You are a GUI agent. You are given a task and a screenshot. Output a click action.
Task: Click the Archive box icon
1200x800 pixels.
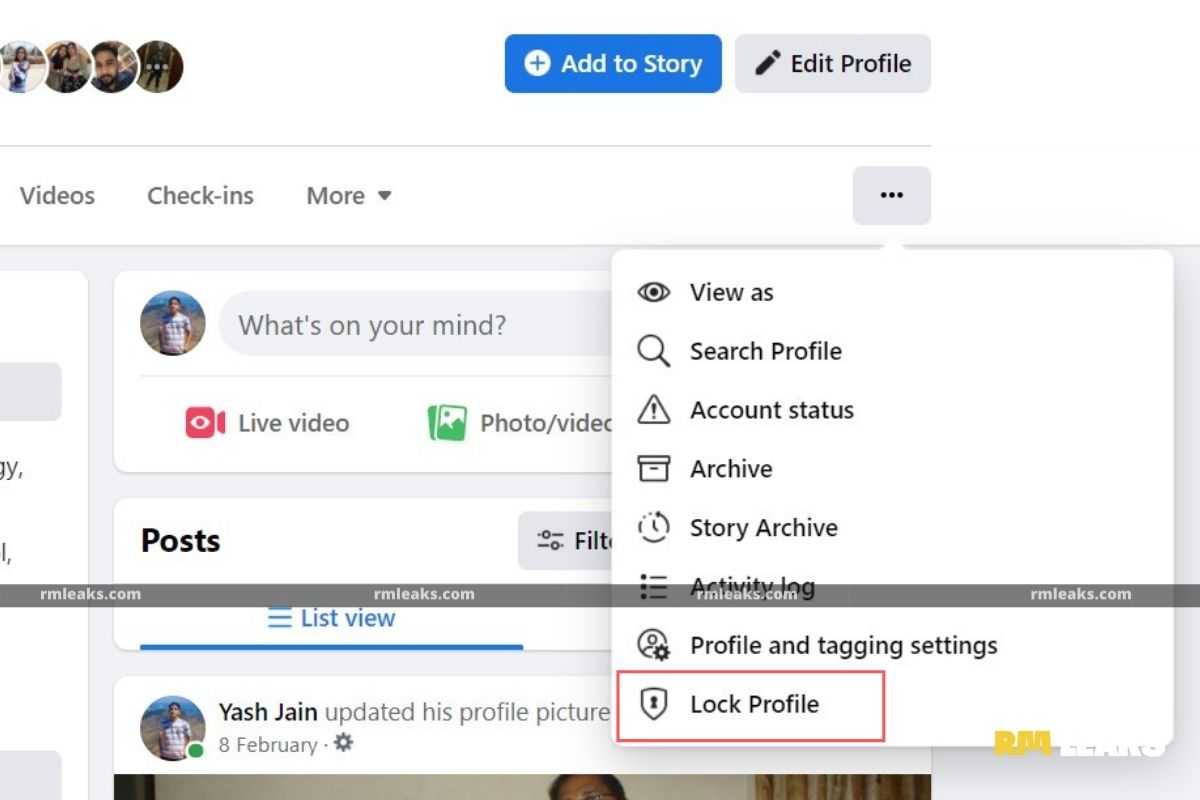pyautogui.click(x=654, y=468)
